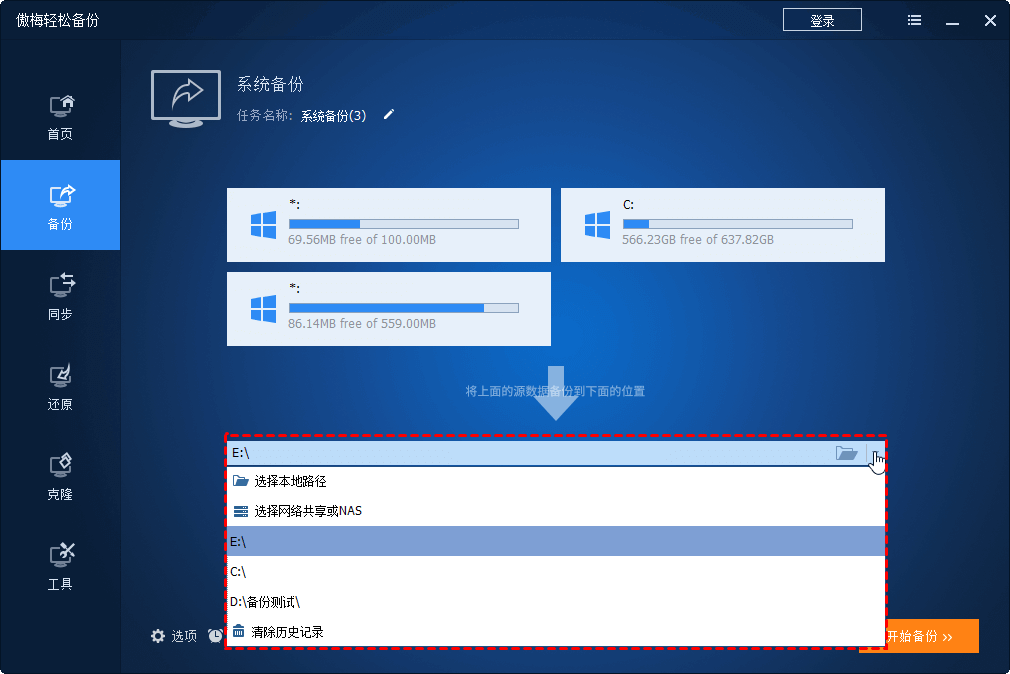The width and height of the screenshot is (1010, 674).
Task: Open the 克隆 clone feature
Action: [x=60, y=475]
